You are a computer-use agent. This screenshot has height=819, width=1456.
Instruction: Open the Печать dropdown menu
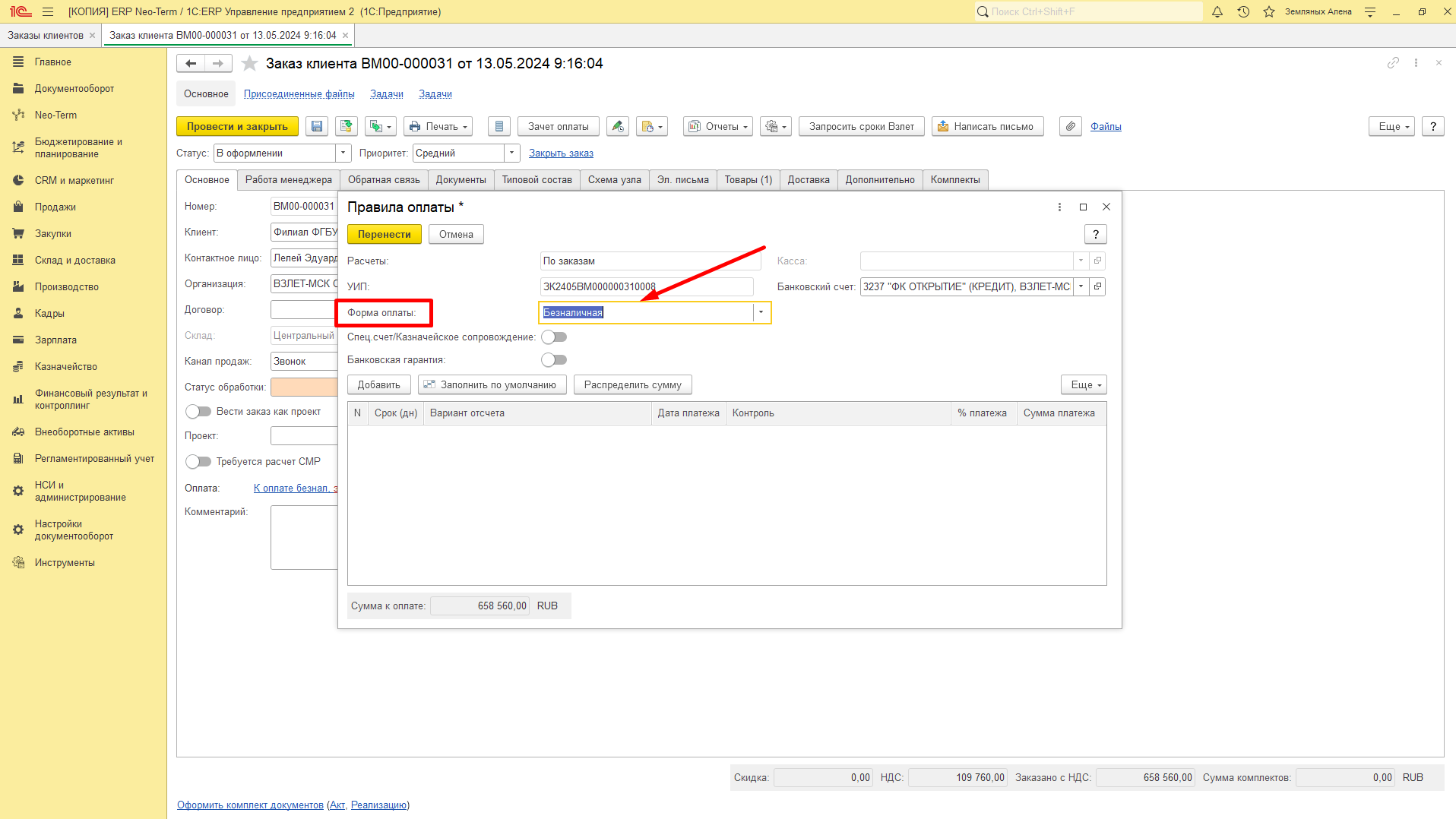point(438,127)
